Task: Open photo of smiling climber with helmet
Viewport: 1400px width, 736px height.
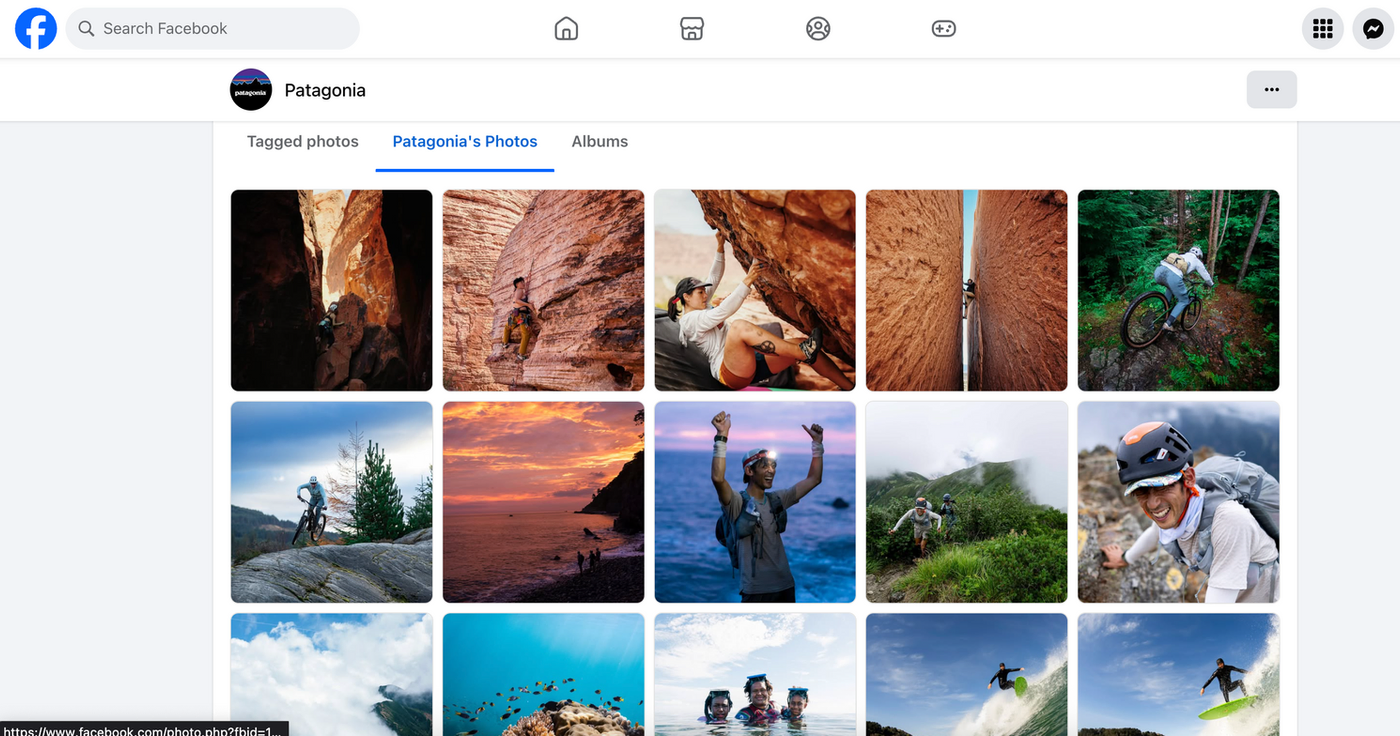Action: coord(1179,502)
